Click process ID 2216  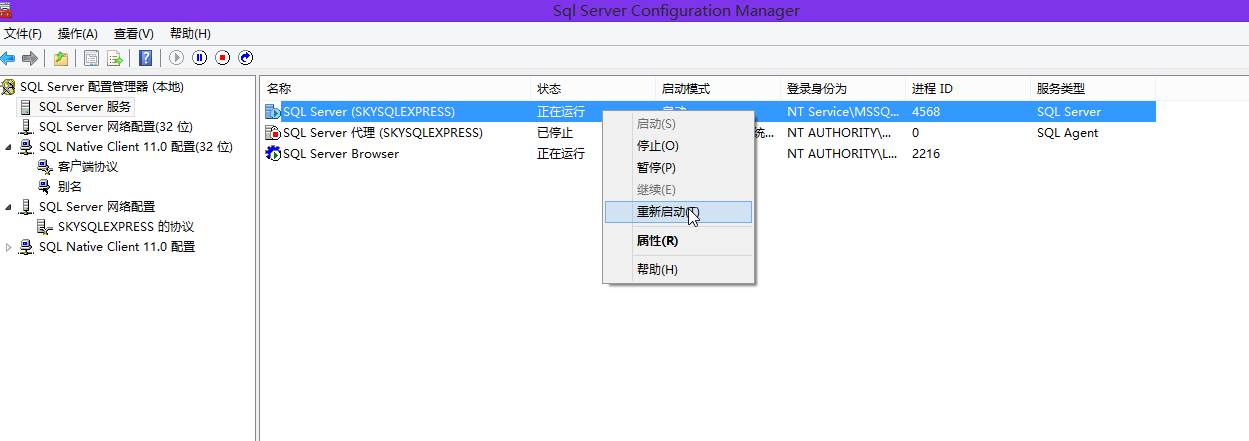[x=926, y=154]
